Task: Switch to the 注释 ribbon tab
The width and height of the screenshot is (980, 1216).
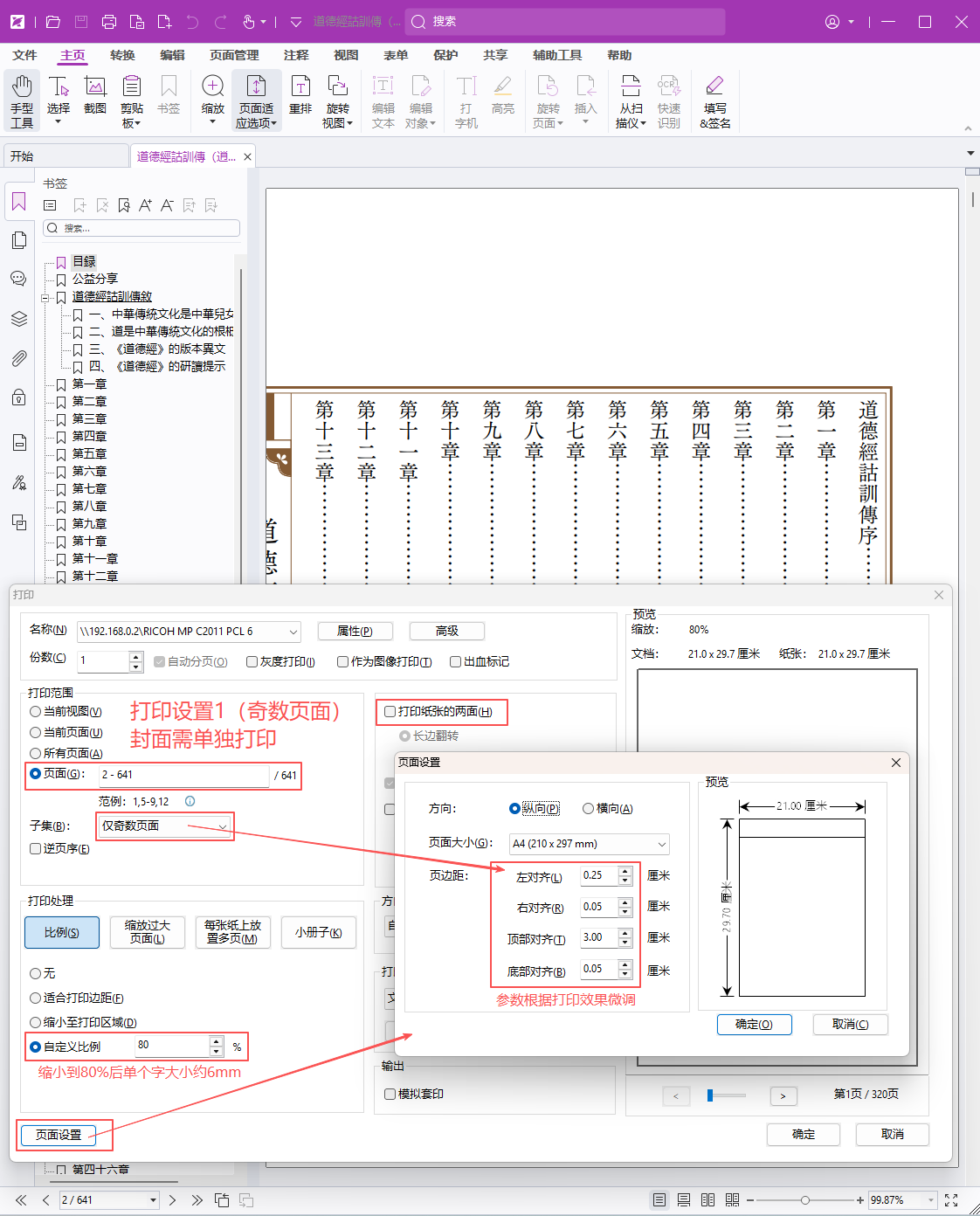Action: click(297, 55)
